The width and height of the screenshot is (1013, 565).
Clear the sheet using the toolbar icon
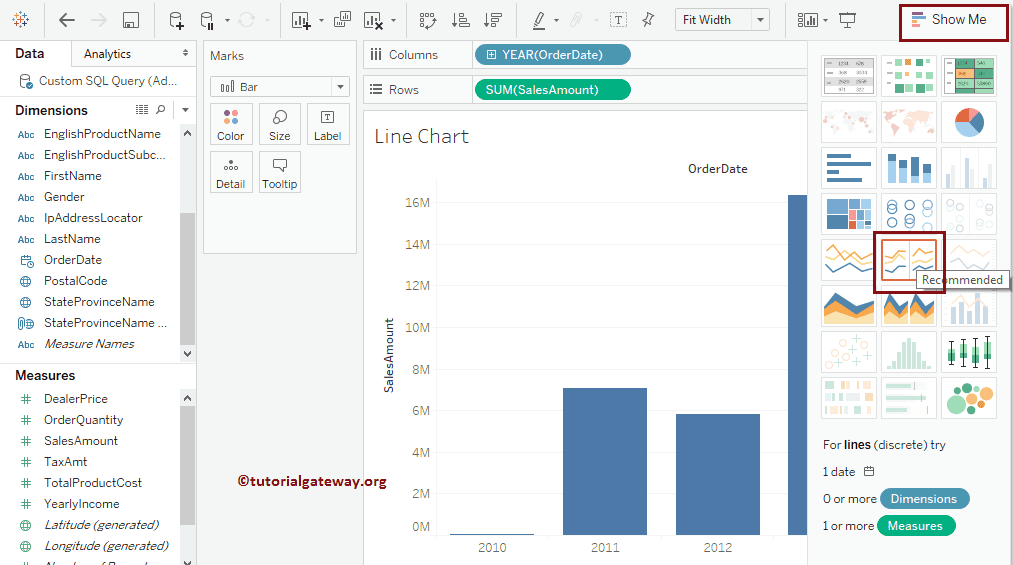374,20
